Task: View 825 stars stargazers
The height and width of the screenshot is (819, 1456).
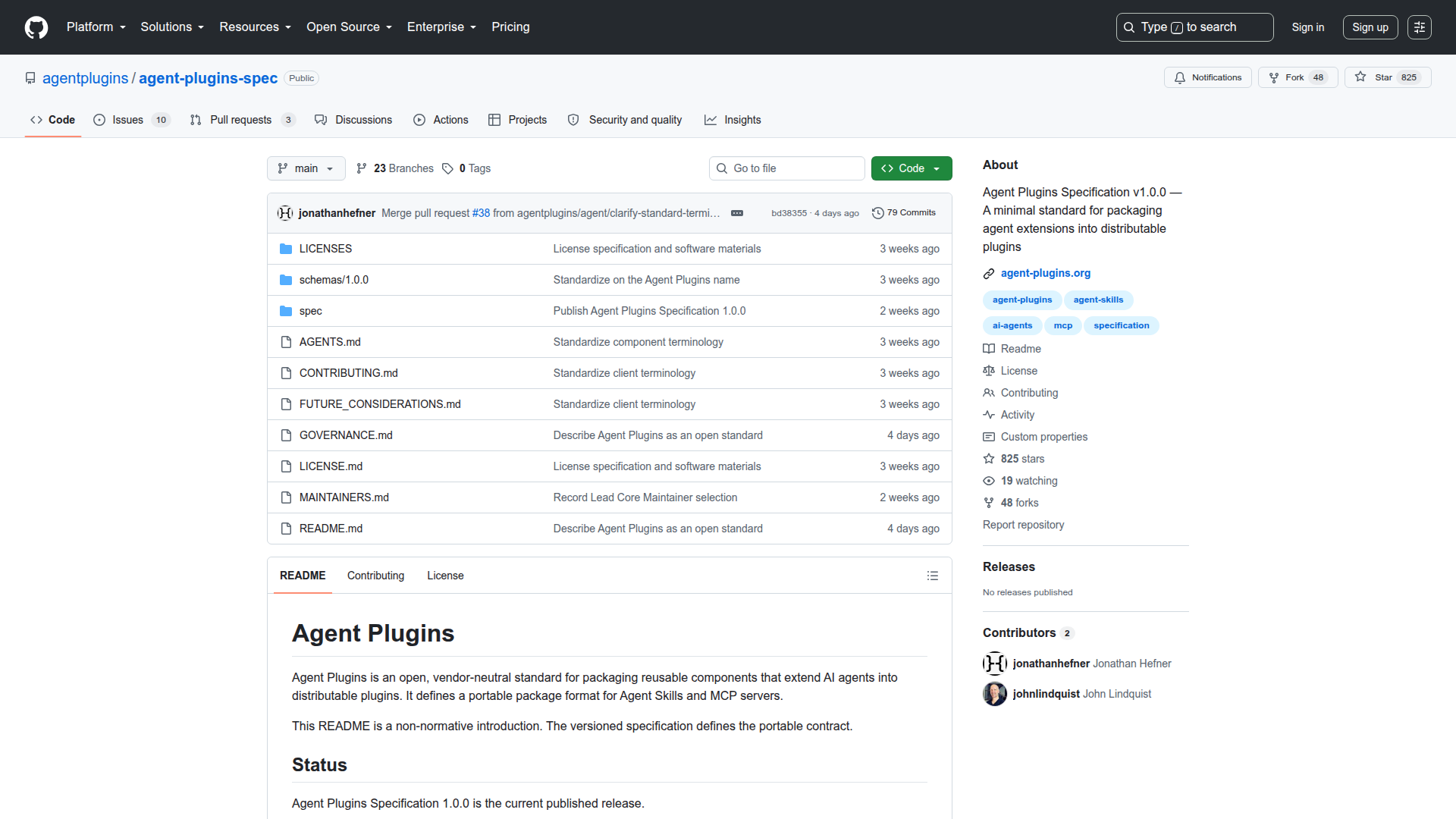Action: click(1014, 459)
